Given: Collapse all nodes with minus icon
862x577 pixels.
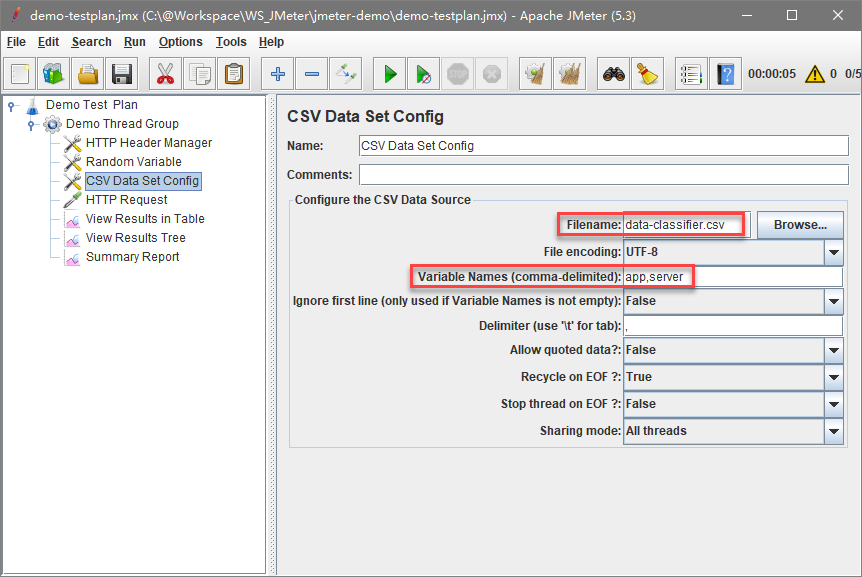Looking at the screenshot, I should coord(312,74).
